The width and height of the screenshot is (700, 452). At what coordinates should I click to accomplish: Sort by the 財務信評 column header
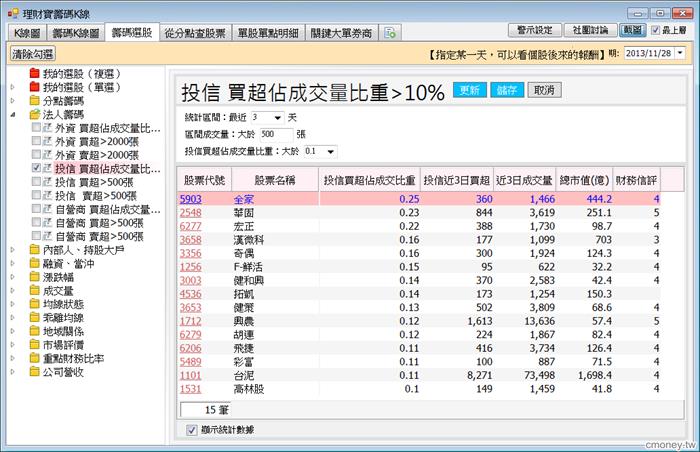tap(636, 180)
